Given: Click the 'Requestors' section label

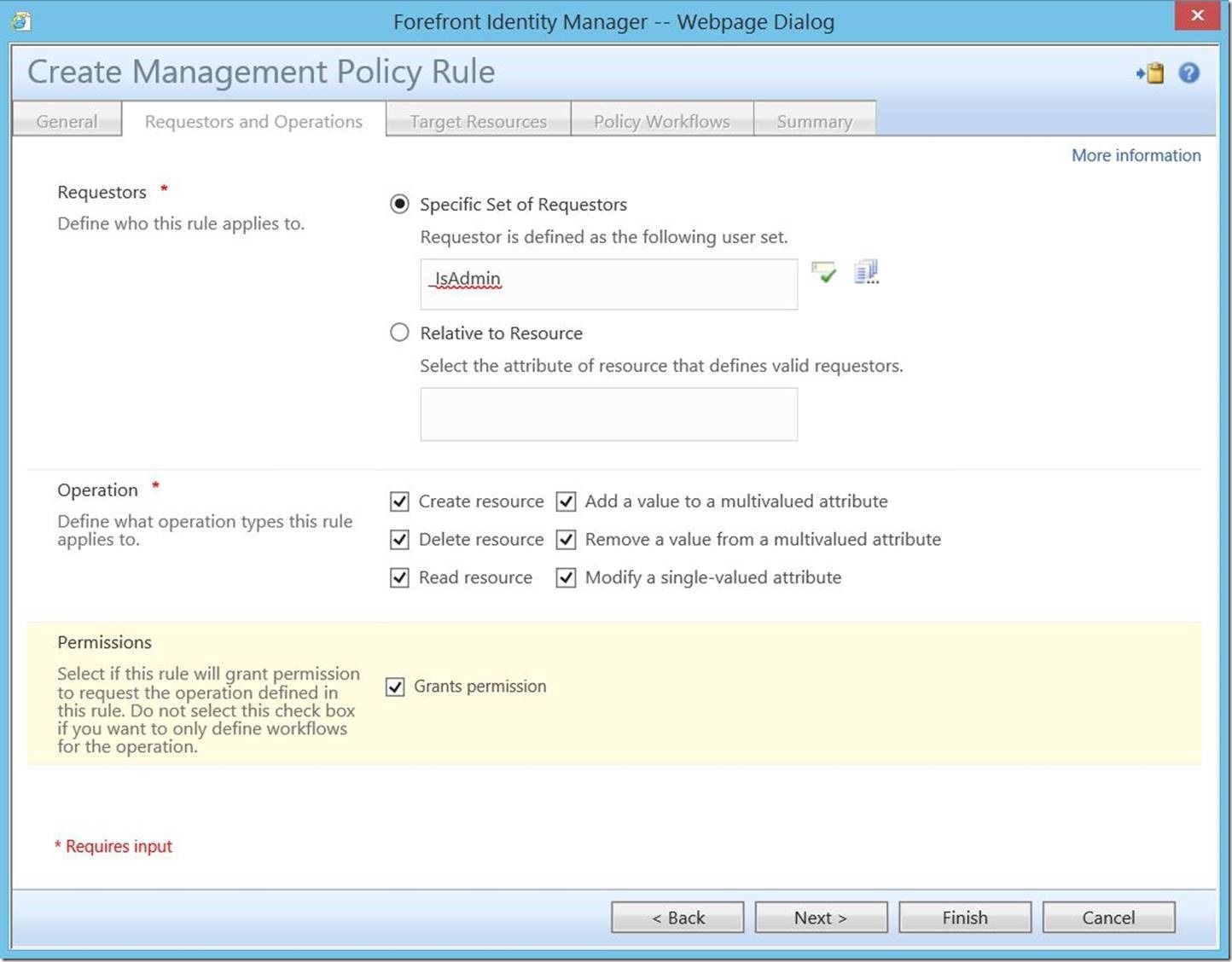Looking at the screenshot, I should tap(102, 193).
